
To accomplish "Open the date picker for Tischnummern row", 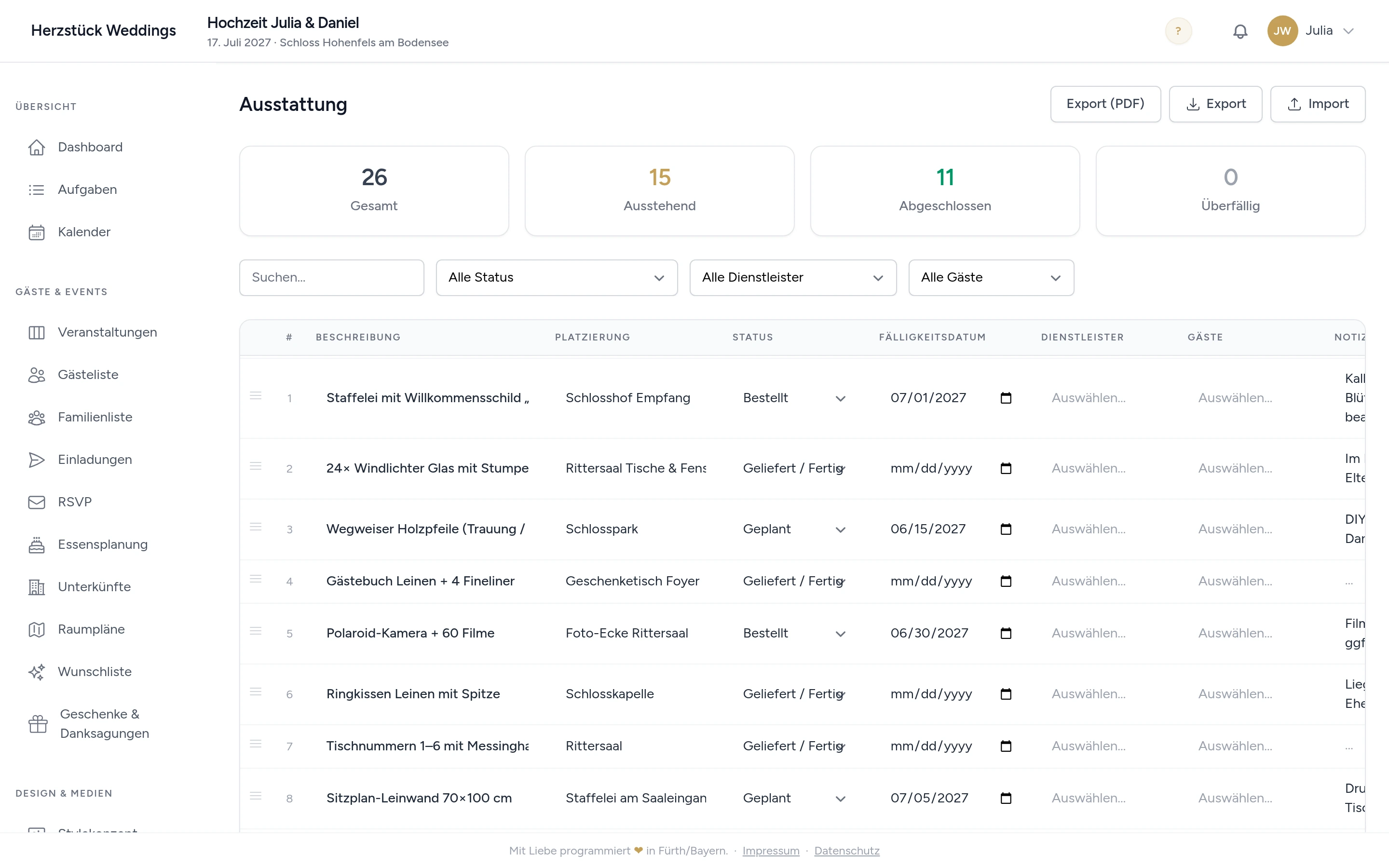I will [x=1006, y=746].
